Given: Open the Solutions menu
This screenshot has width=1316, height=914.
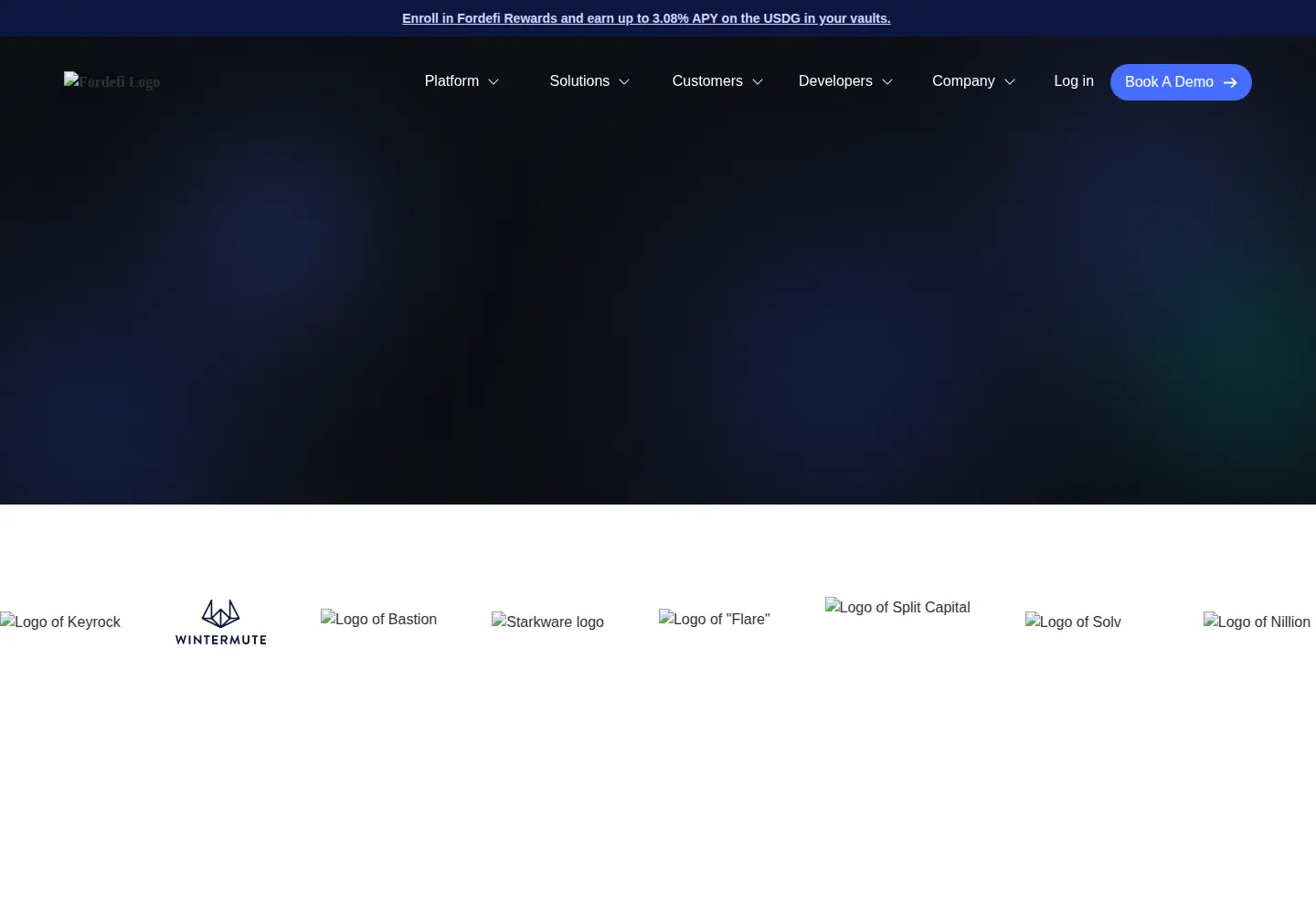Looking at the screenshot, I should tap(589, 81).
